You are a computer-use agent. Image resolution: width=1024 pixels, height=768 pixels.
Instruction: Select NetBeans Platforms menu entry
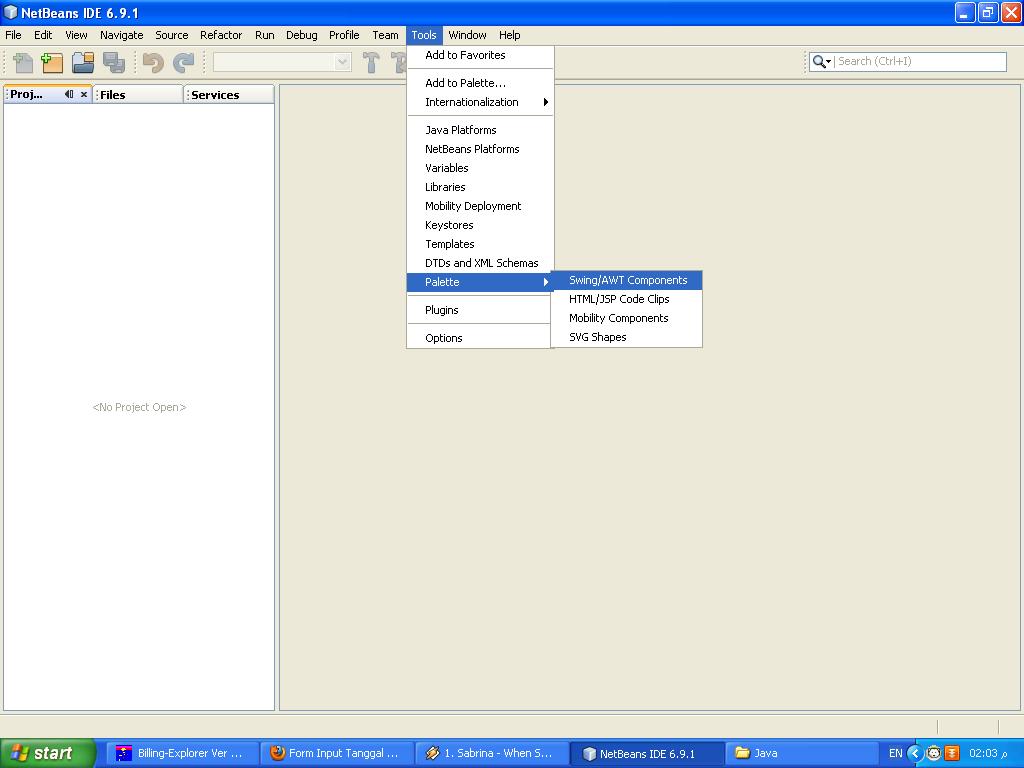480,149
